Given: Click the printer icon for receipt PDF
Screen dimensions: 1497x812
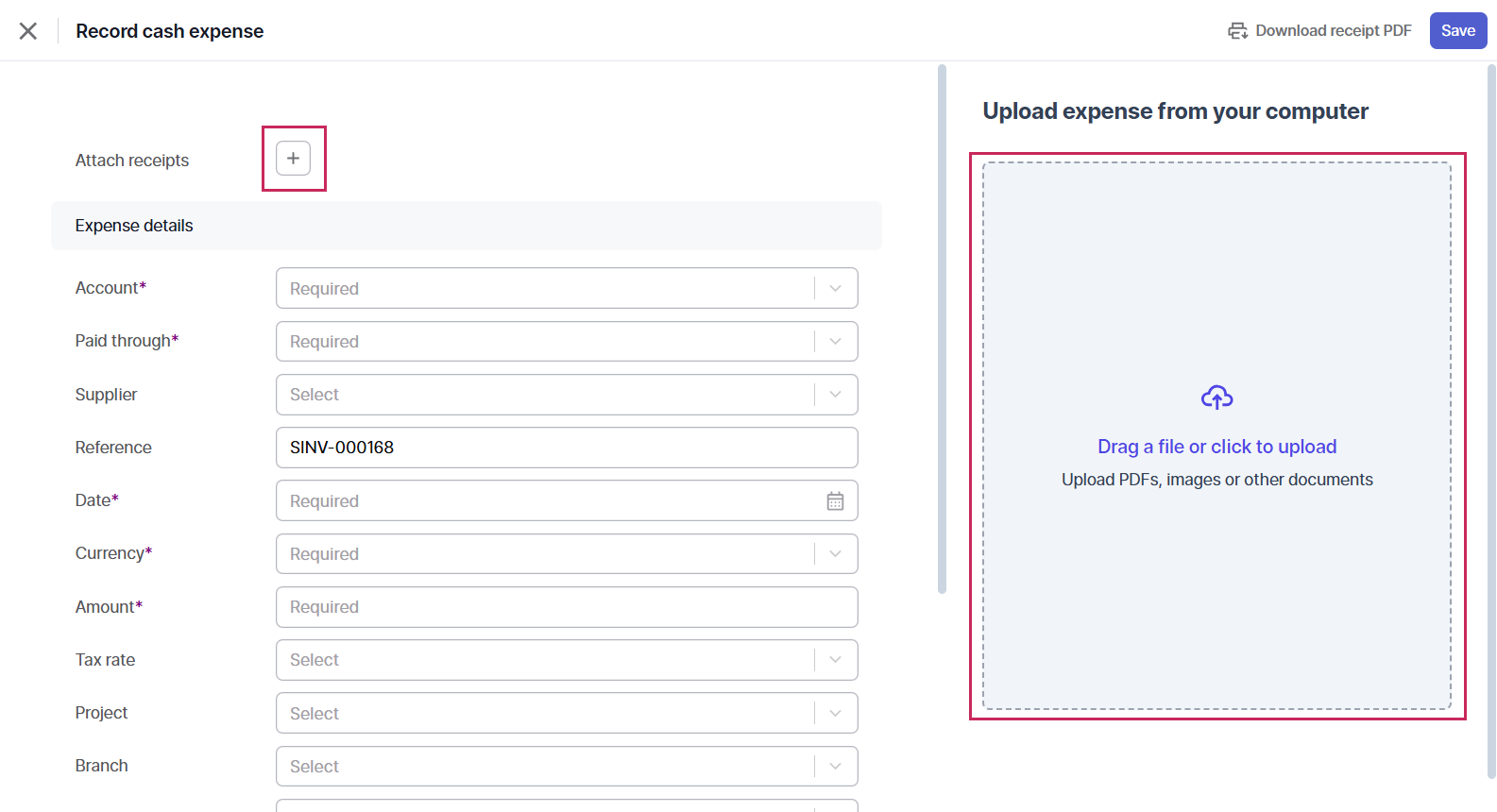Looking at the screenshot, I should 1237,31.
